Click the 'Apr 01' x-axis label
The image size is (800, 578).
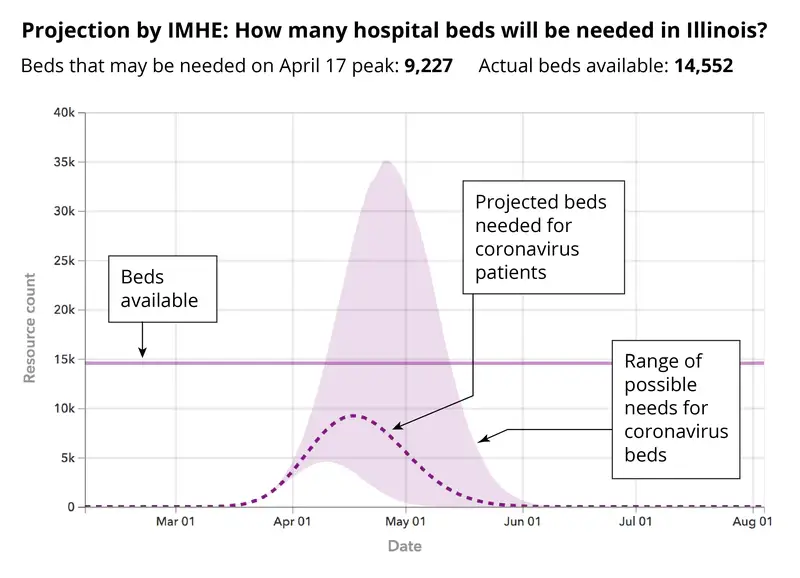point(291,522)
